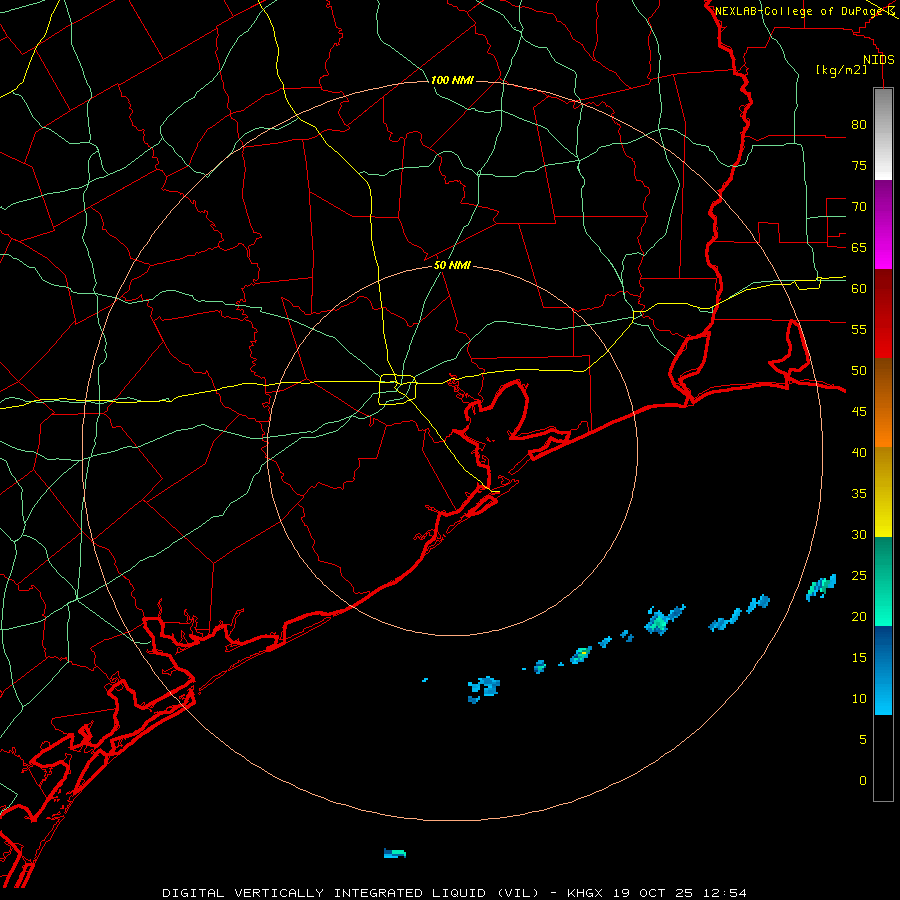
Task: Click the 50 NMI range ring label
Action: pyautogui.click(x=452, y=265)
